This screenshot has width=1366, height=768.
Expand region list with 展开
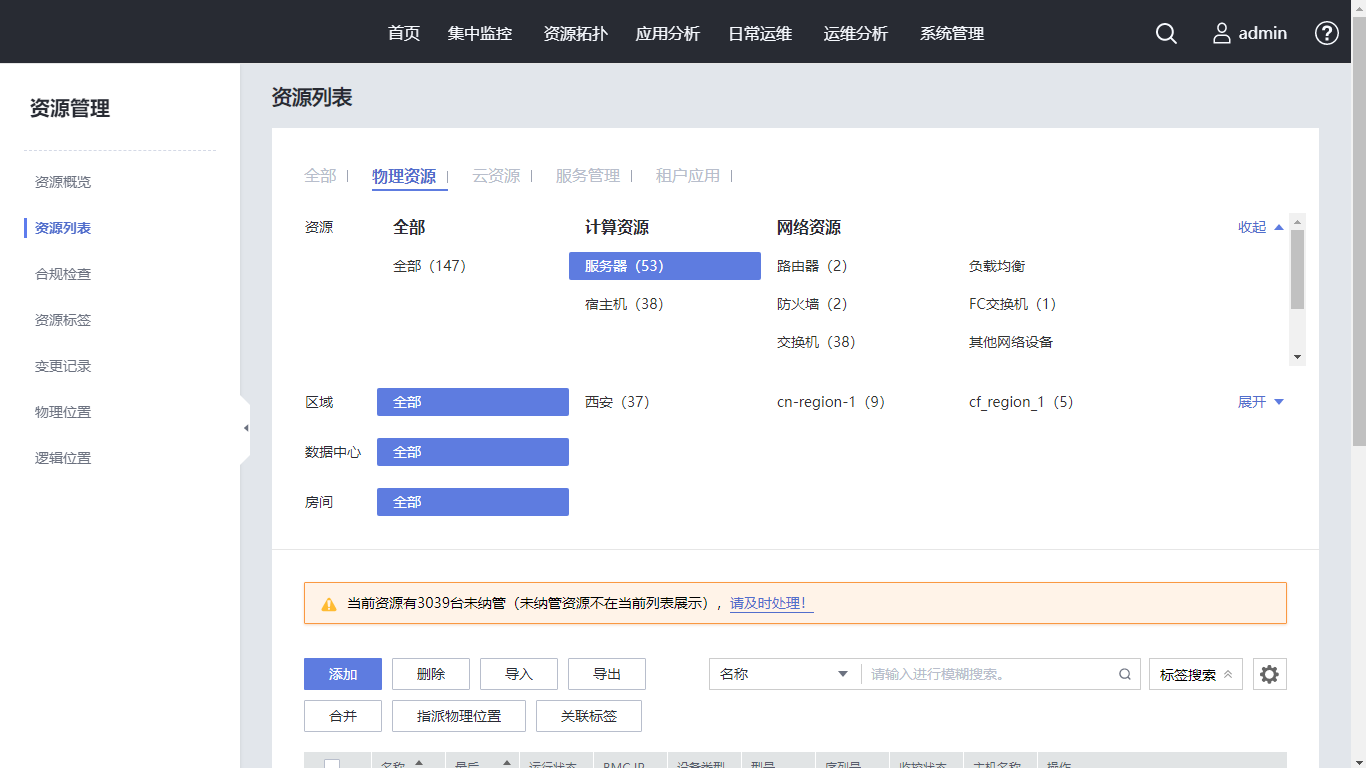(1260, 402)
